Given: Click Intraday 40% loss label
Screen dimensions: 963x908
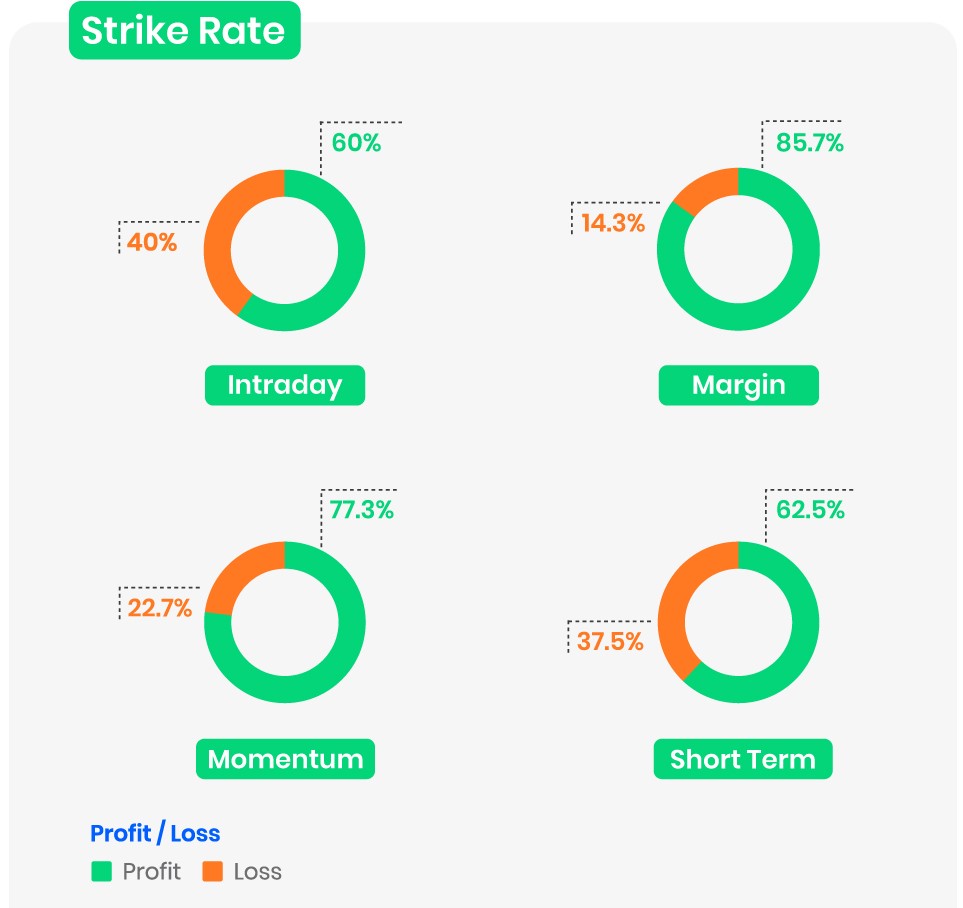Looking at the screenshot, I should 152,242.
